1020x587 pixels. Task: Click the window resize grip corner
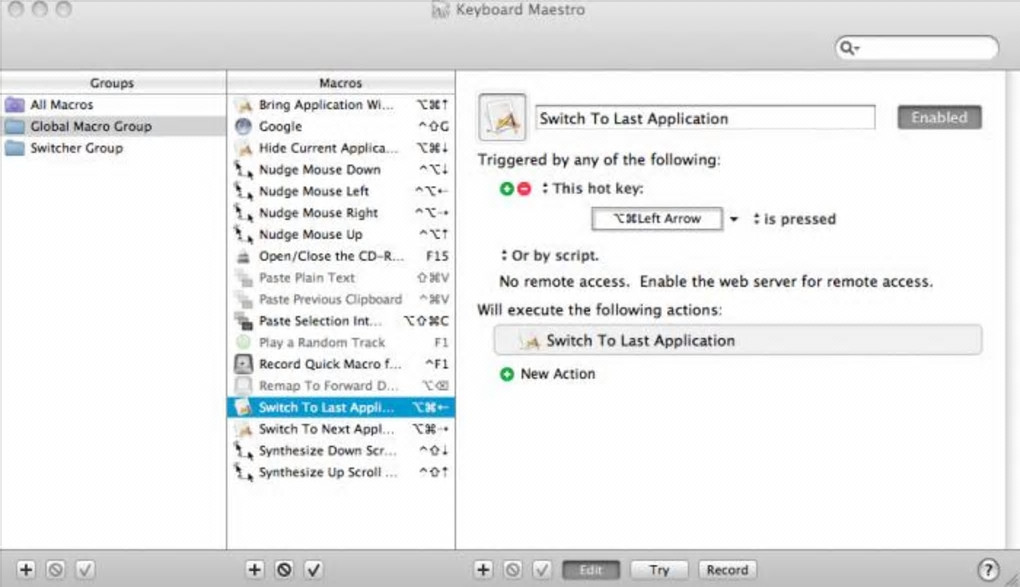coord(1012,579)
